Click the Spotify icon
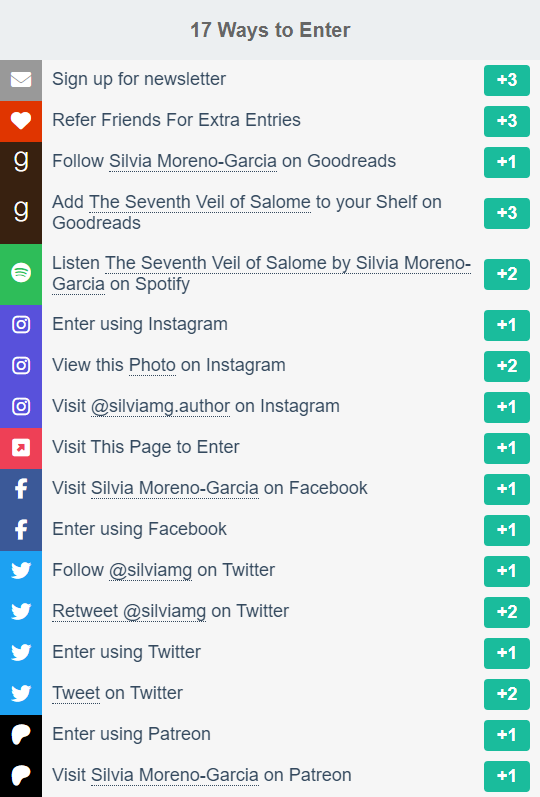This screenshot has width=540, height=797. tap(21, 273)
